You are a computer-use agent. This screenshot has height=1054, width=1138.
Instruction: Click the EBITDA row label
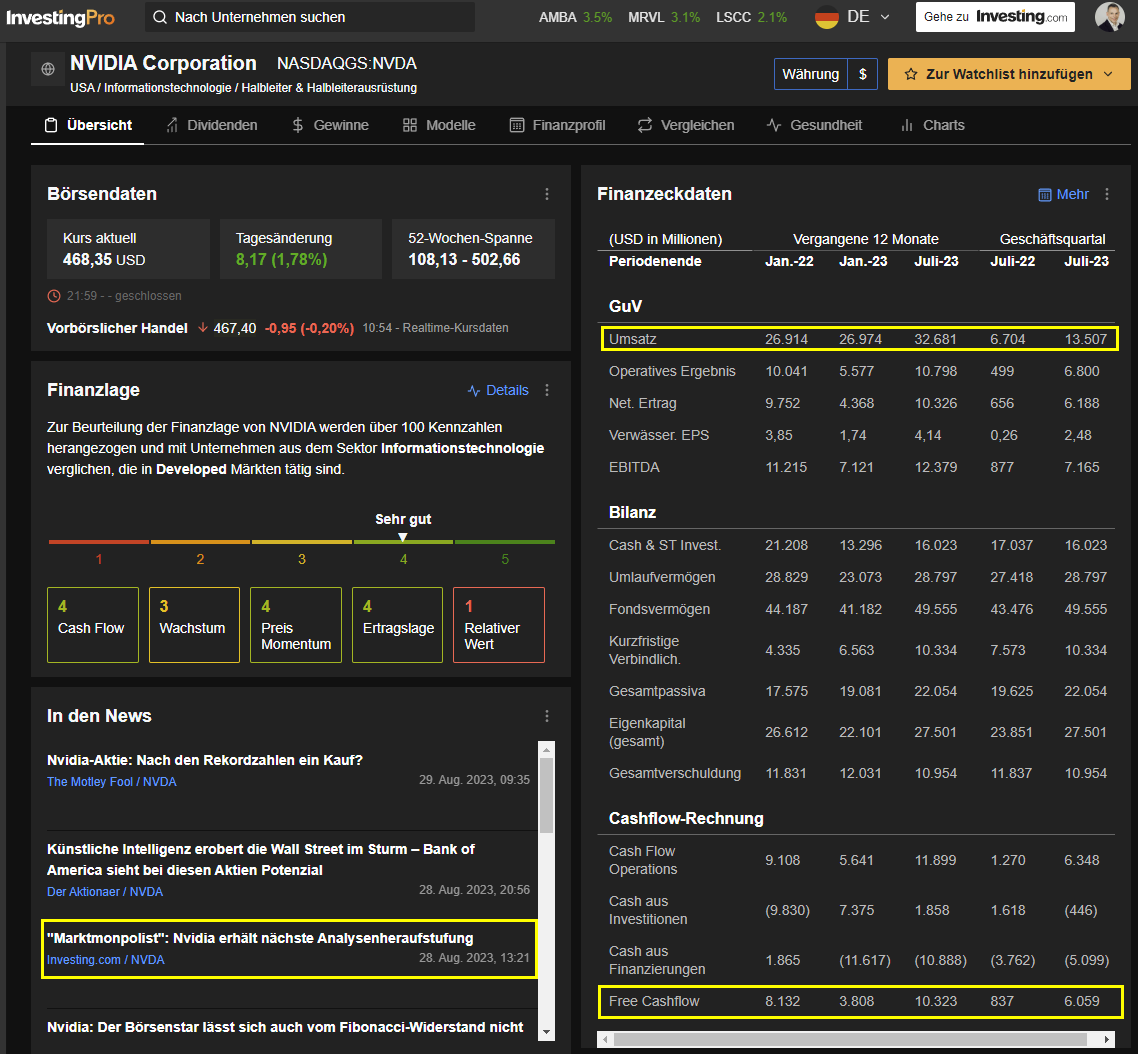point(634,467)
